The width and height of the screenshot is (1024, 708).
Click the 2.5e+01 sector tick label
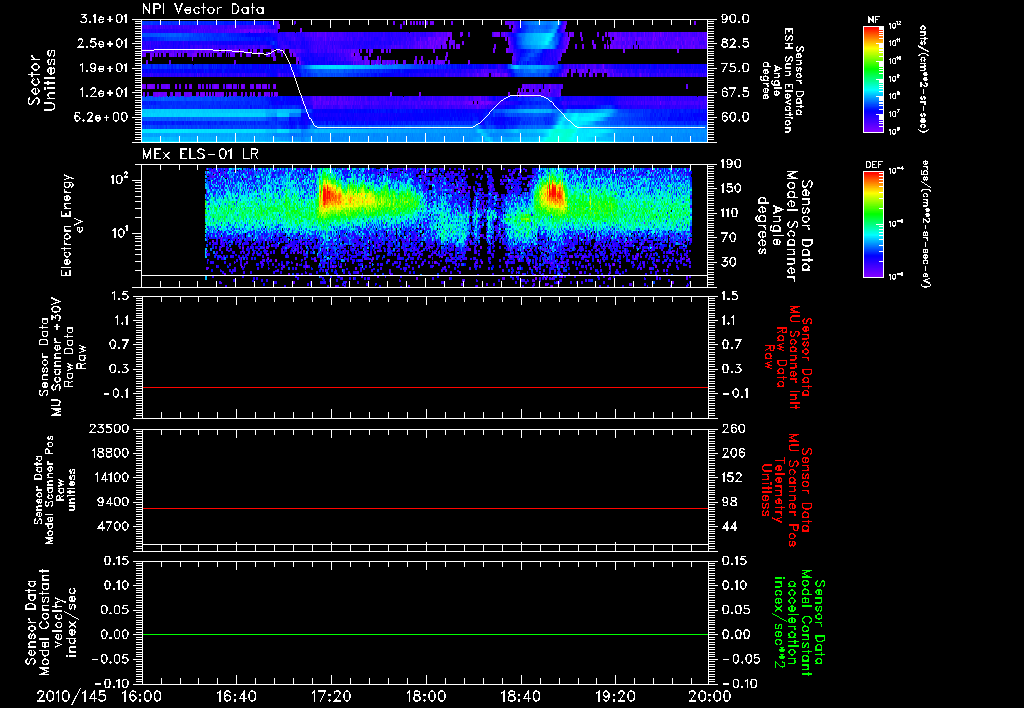[104, 43]
